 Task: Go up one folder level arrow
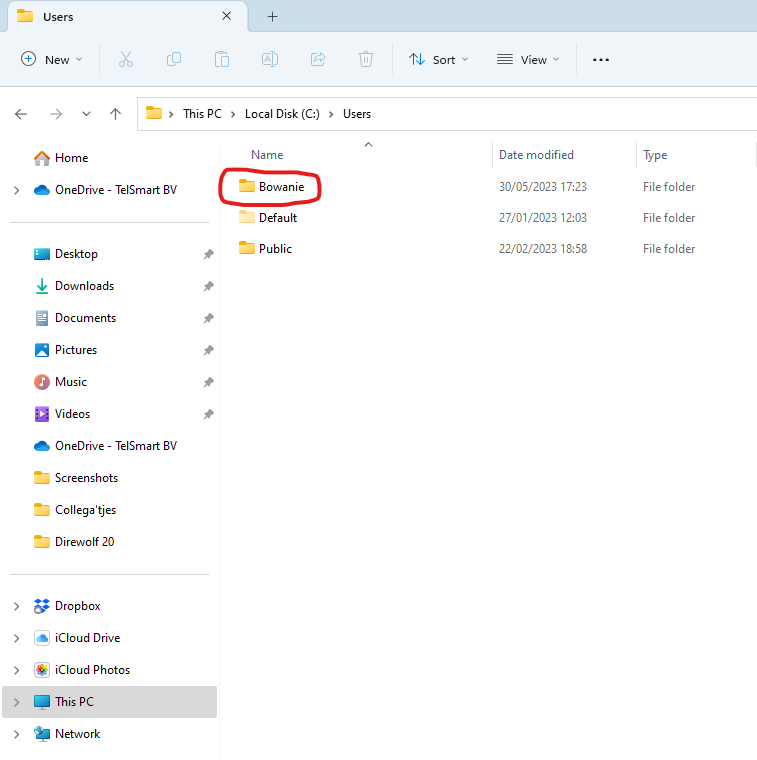click(x=116, y=114)
